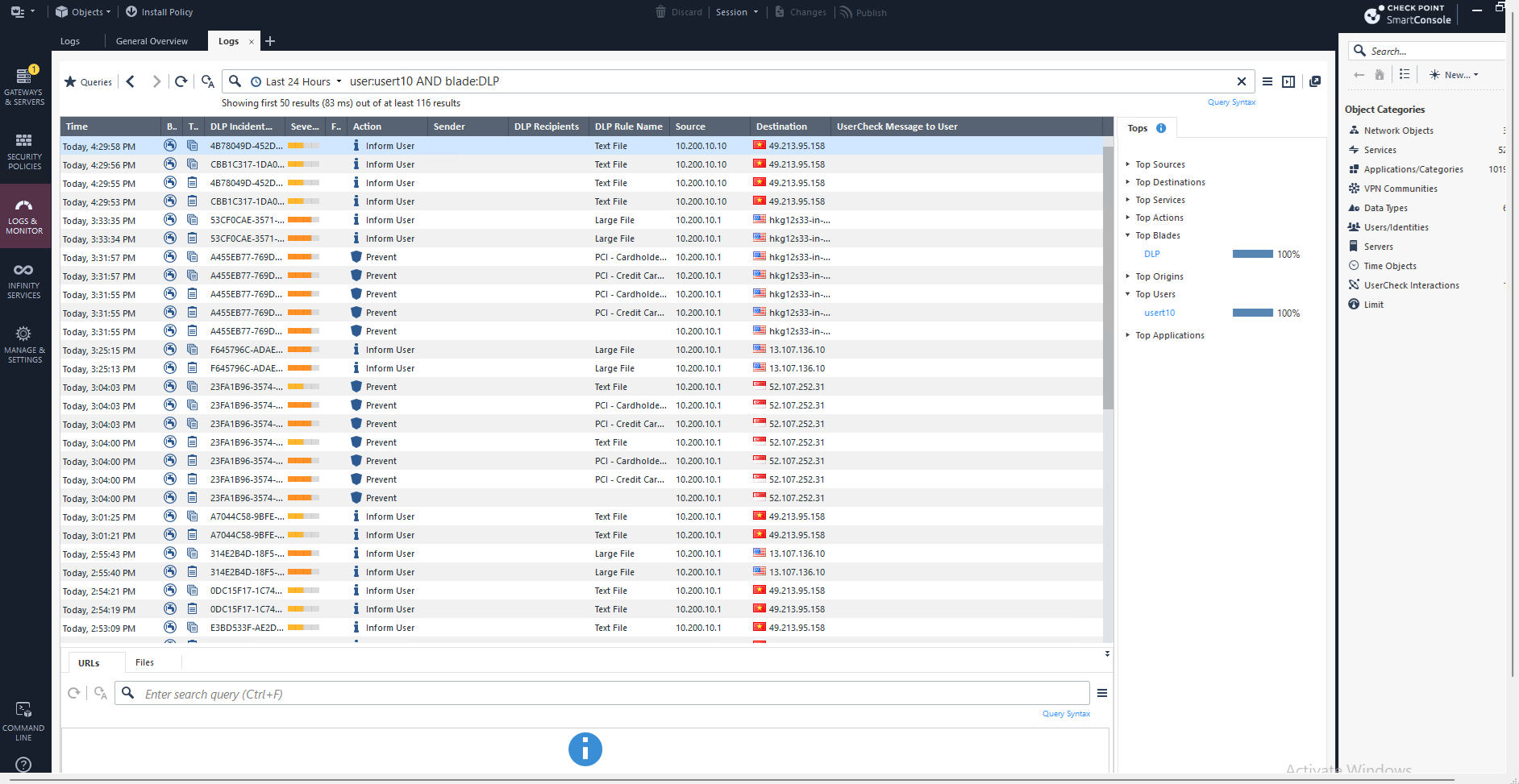Click the search magnifier in the query bar
Screen dimensions: 1519x784
click(234, 81)
